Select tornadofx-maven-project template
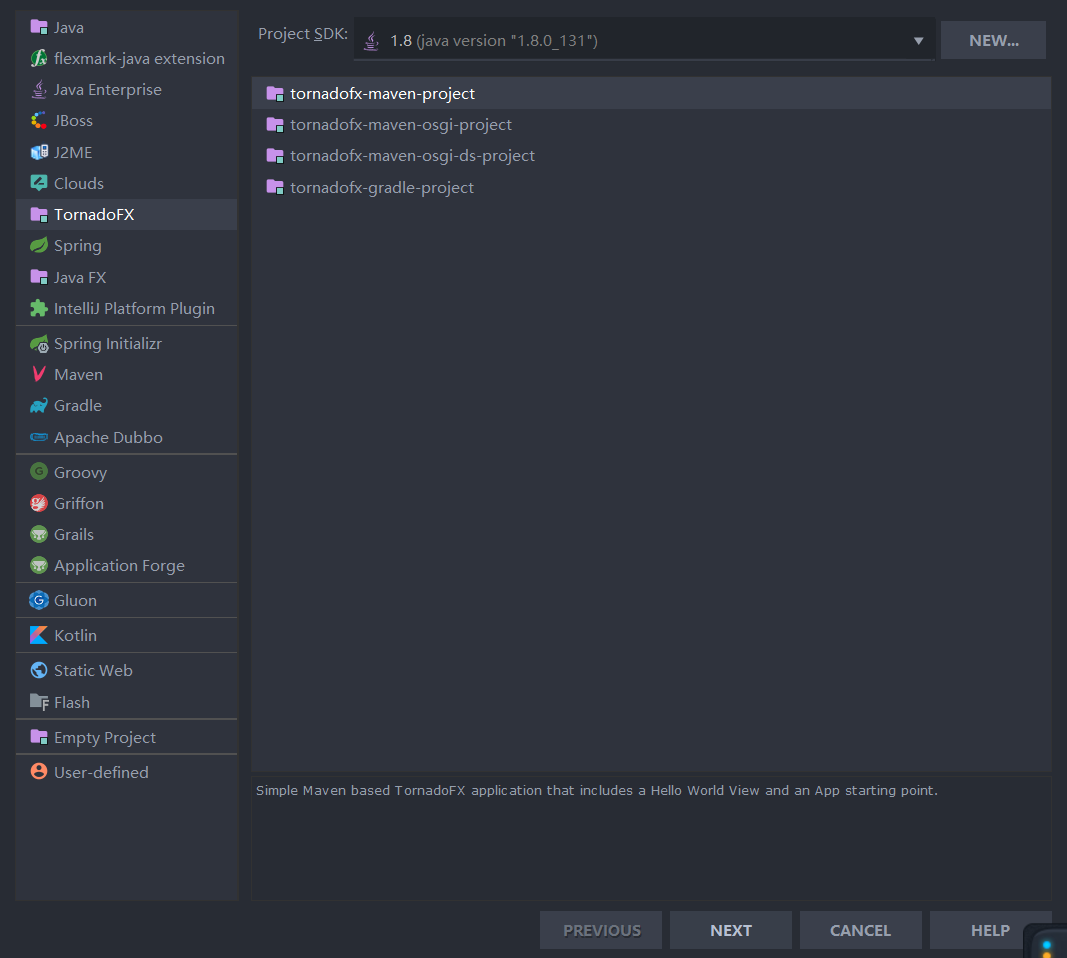Screen dimensions: 1067x958 pos(651,93)
